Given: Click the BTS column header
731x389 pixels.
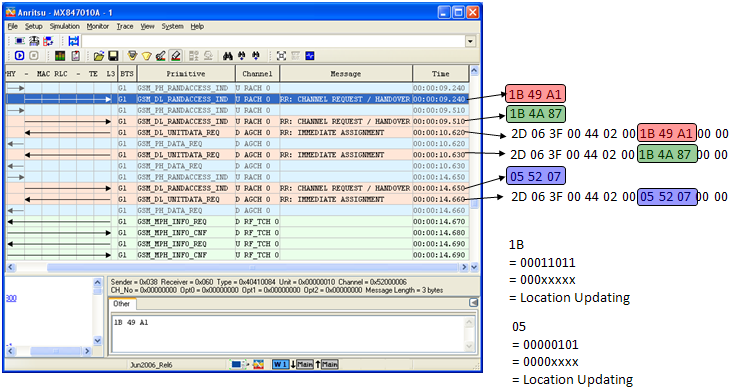Looking at the screenshot, I should [x=127, y=74].
